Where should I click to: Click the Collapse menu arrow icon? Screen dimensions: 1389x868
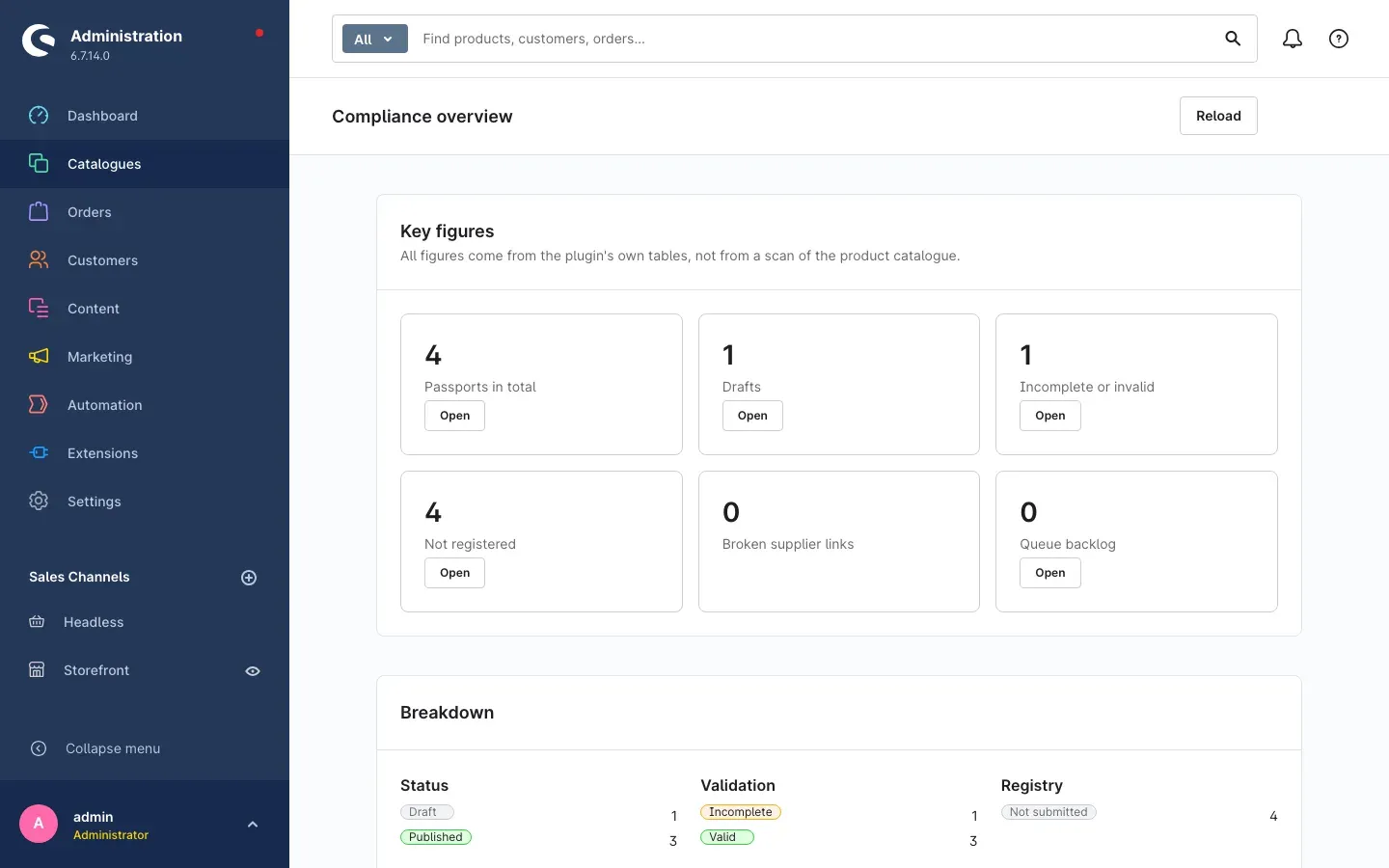tap(39, 748)
